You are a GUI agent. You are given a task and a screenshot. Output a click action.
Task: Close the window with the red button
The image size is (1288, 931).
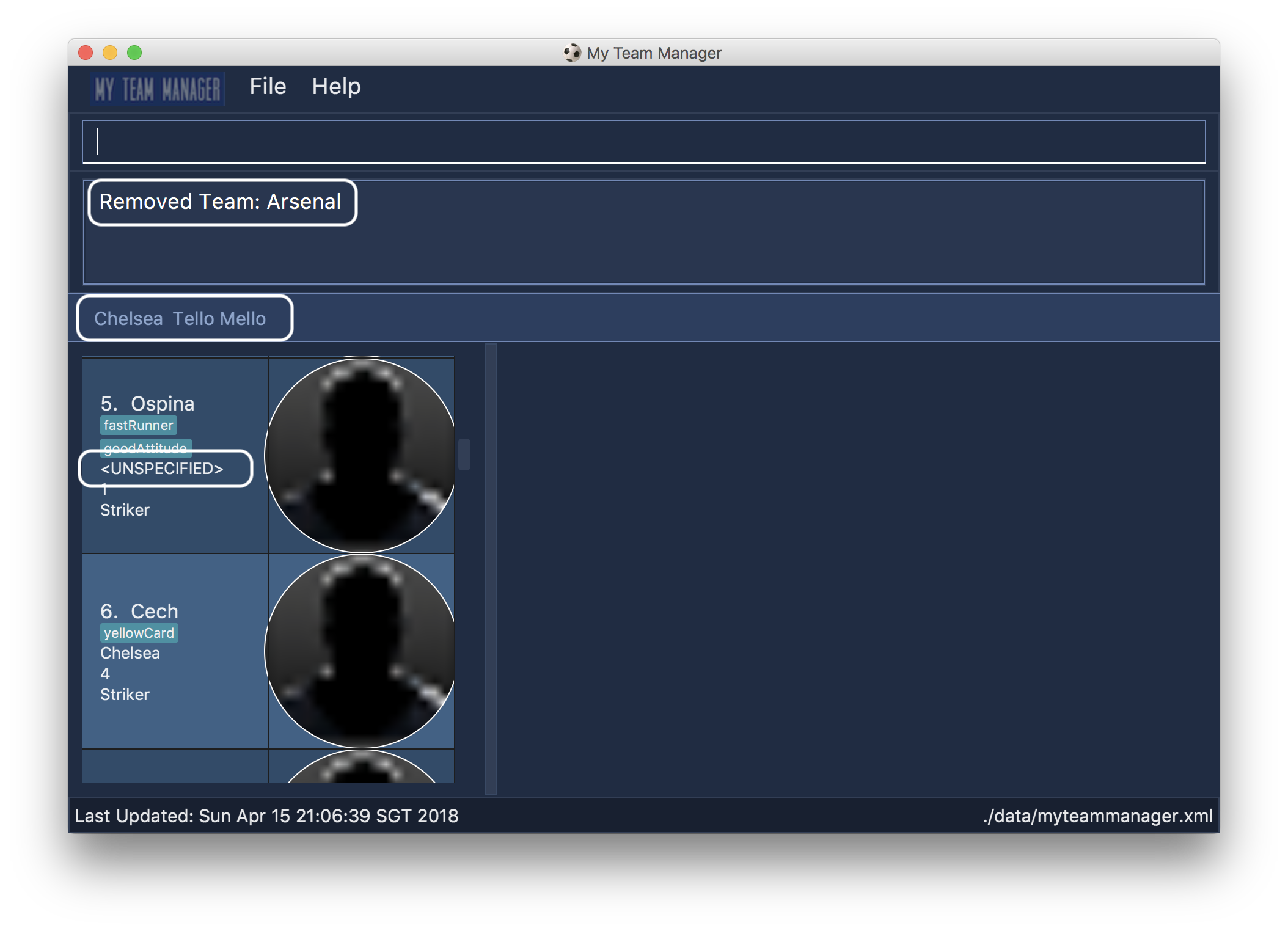[x=86, y=53]
